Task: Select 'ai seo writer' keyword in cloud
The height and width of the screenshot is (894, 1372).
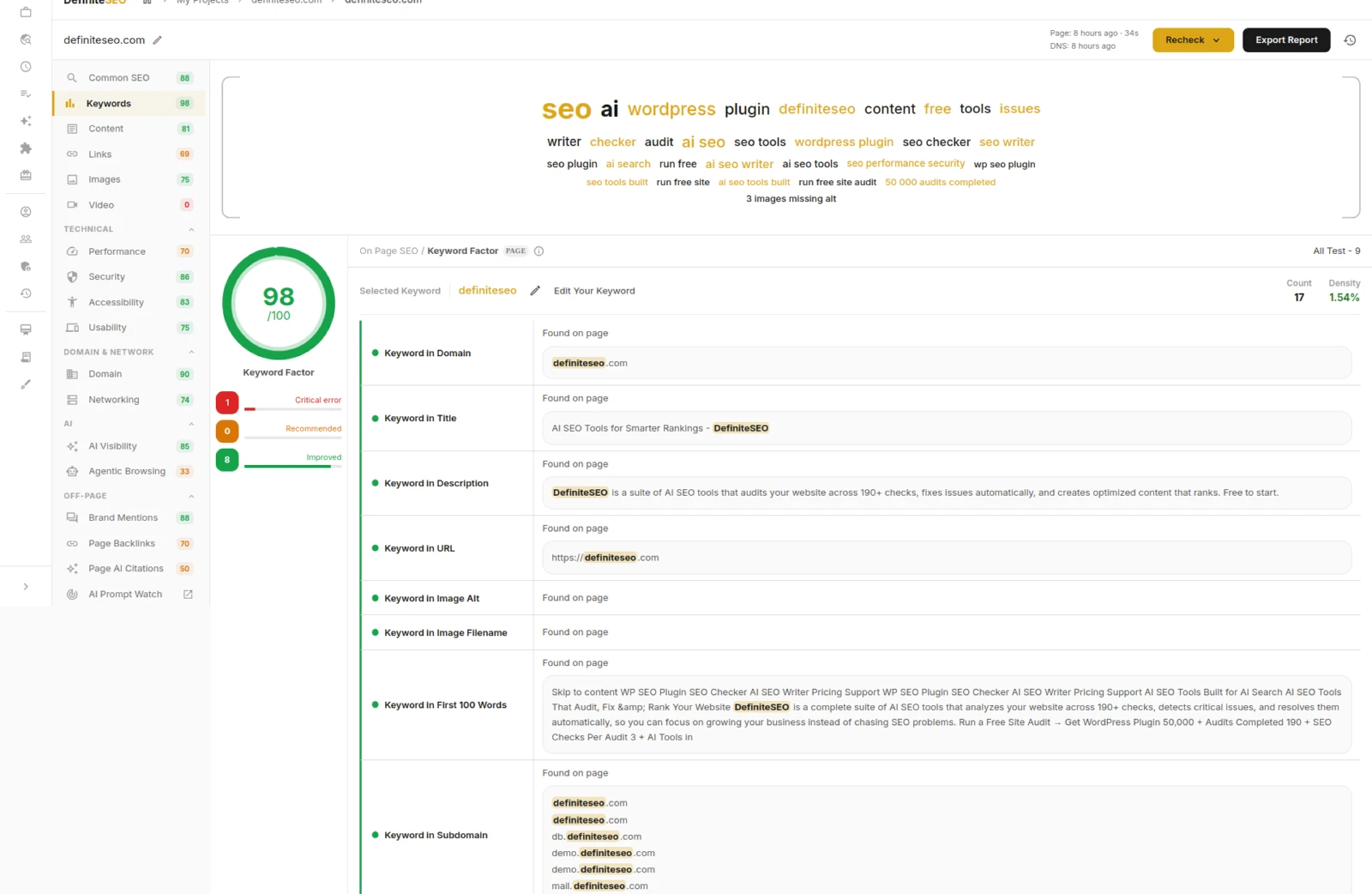Action: (x=739, y=164)
